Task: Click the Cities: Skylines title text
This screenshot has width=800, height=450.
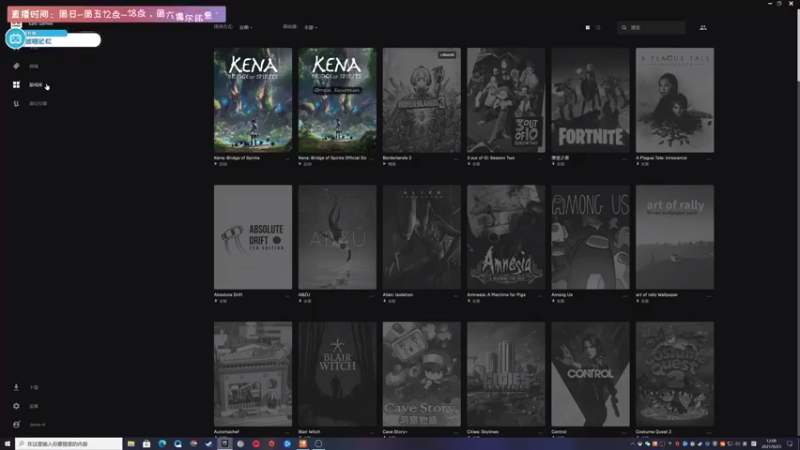Action: click(482, 432)
